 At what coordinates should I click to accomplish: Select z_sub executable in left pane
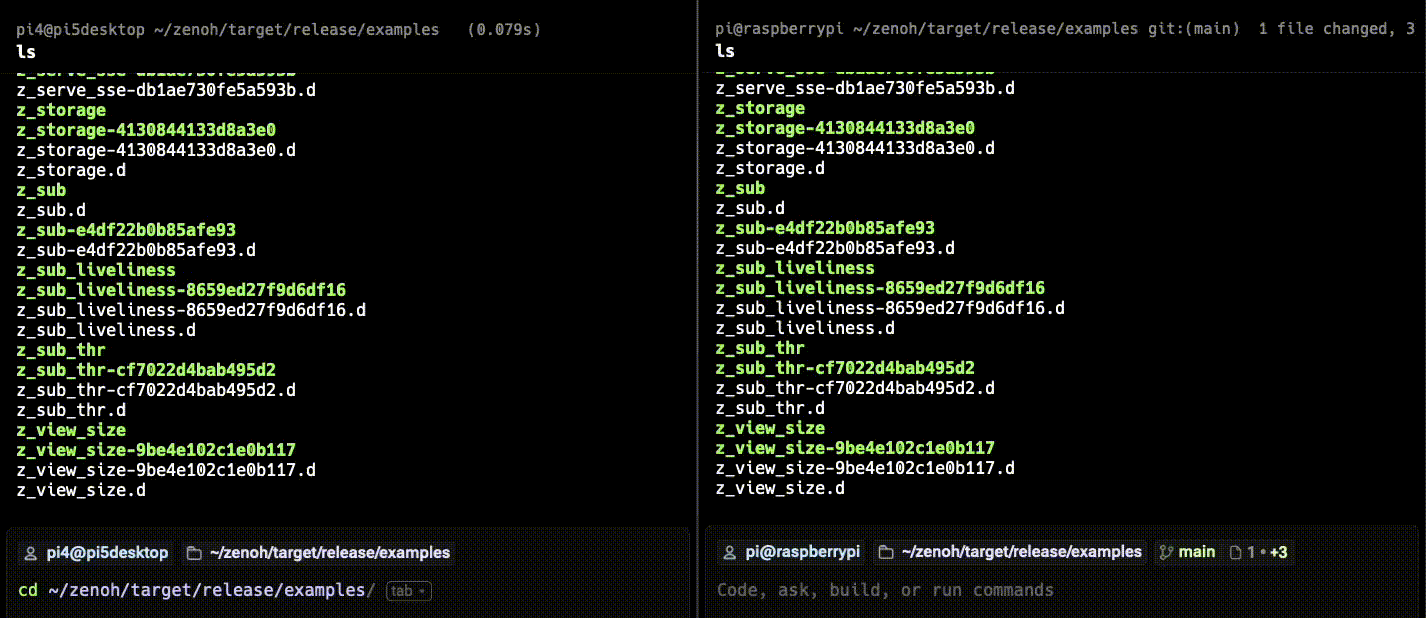[x=41, y=190]
